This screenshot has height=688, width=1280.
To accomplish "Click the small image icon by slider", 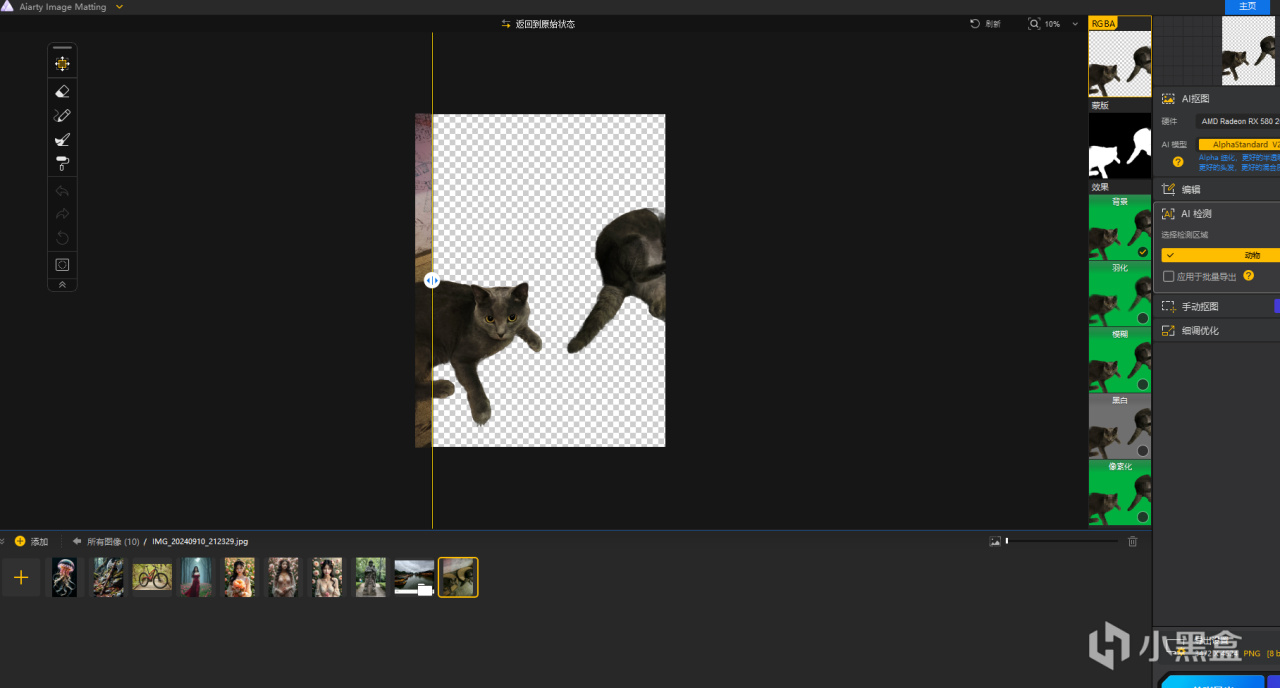I will [x=995, y=541].
